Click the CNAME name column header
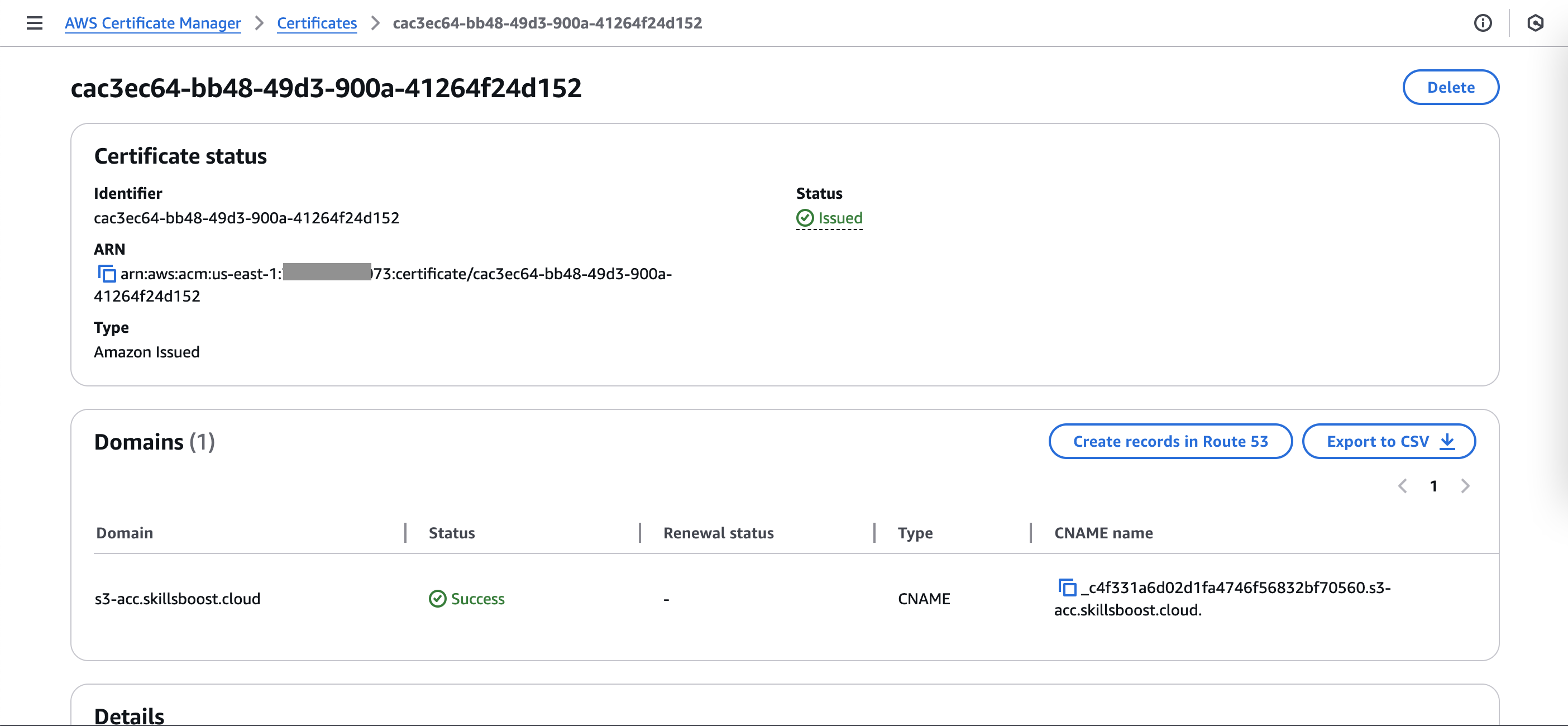 coord(1103,533)
